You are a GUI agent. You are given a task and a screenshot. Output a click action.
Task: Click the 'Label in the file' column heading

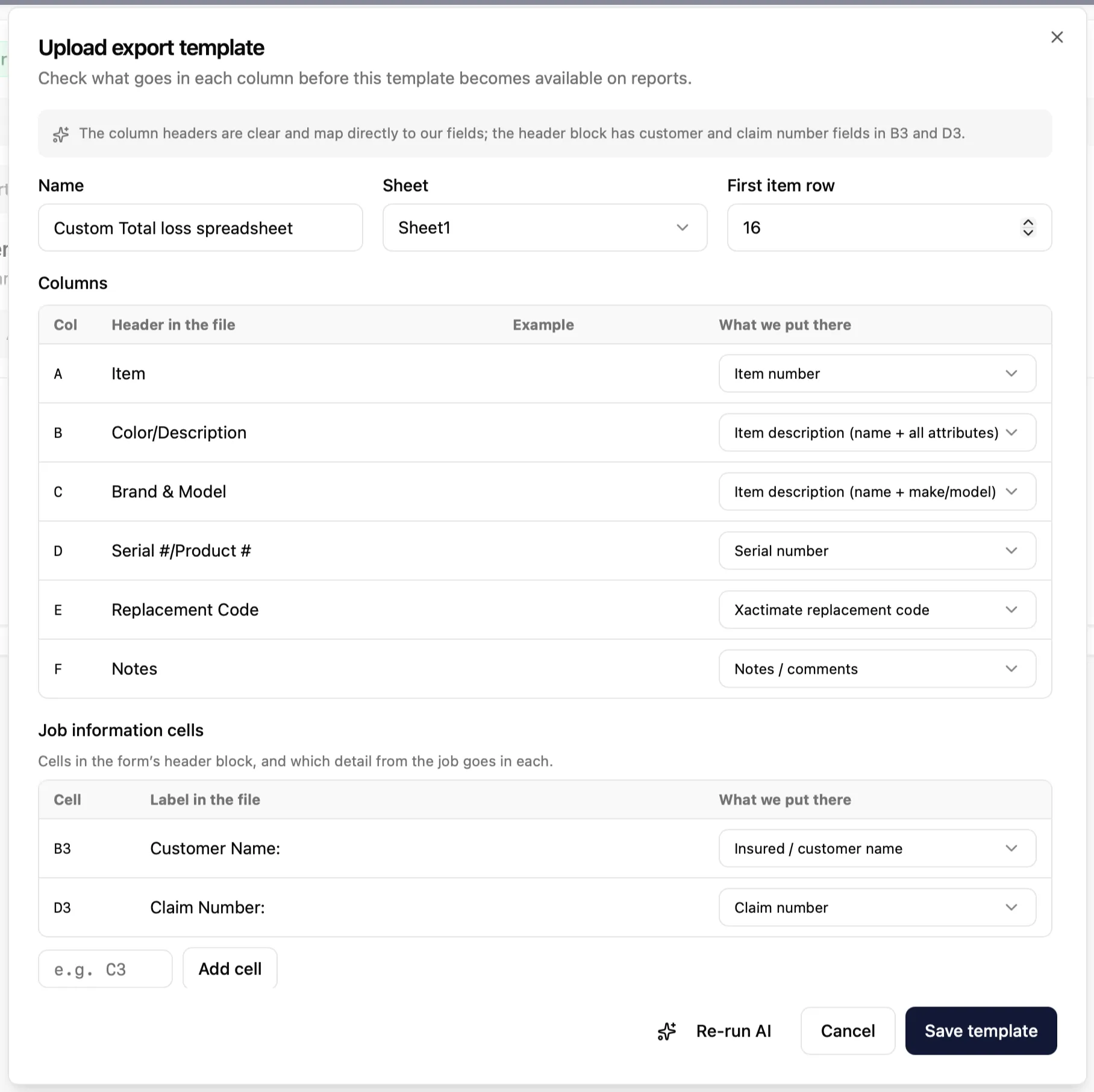click(x=205, y=800)
